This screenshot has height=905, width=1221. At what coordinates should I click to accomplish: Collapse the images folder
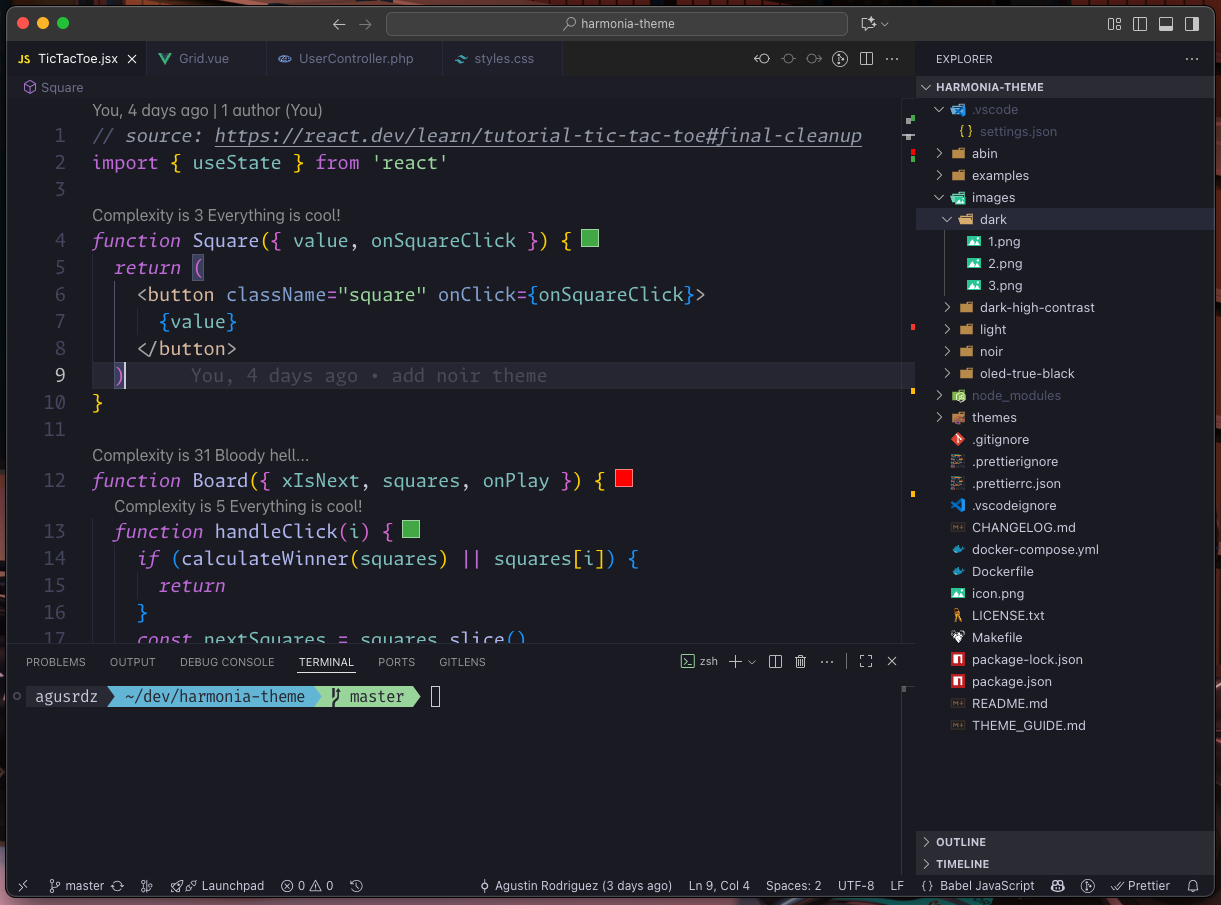[1065, 197]
